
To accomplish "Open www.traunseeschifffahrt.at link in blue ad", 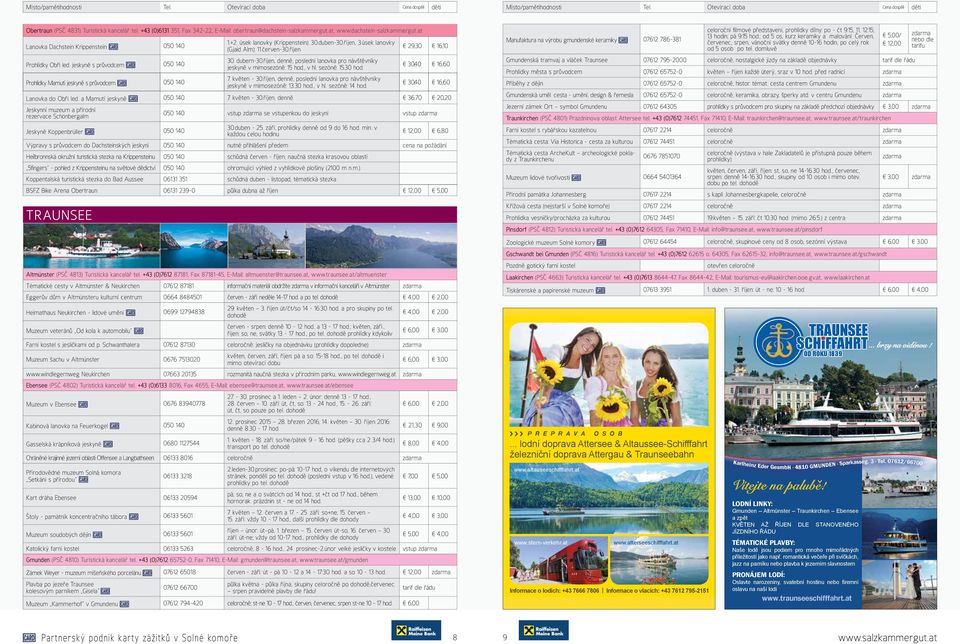I will pos(806,598).
